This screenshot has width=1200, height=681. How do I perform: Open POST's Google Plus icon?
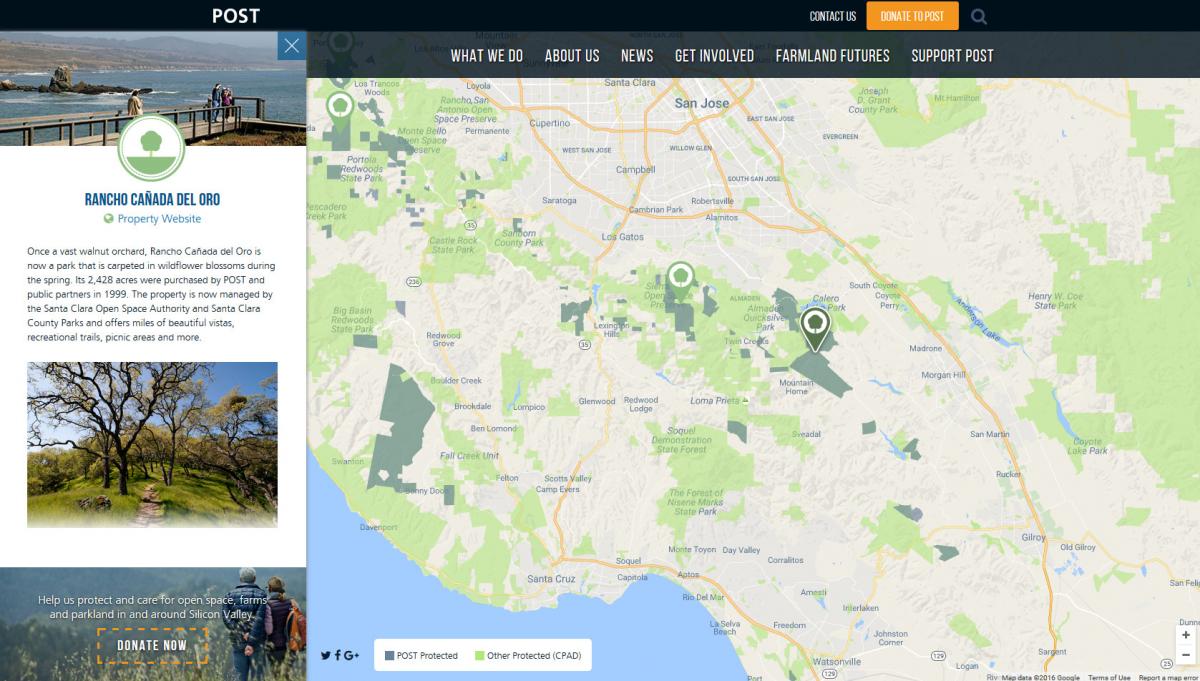pos(351,656)
